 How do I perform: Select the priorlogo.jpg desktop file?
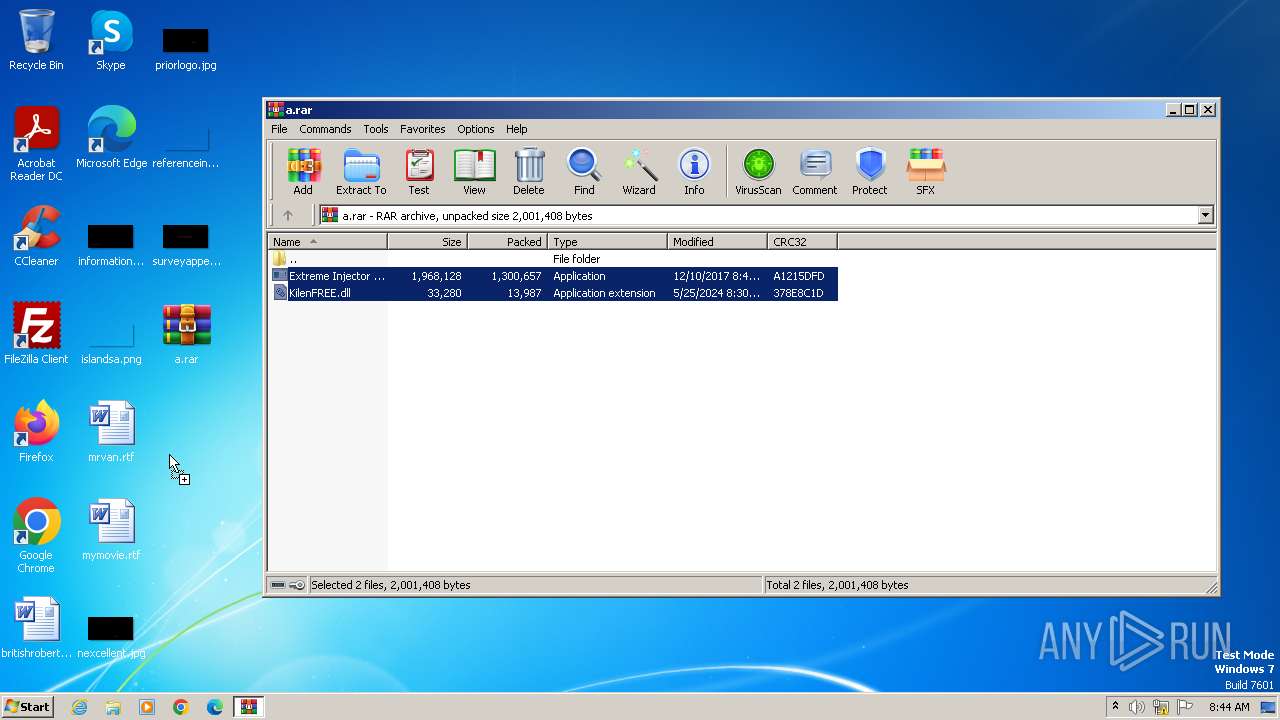(x=186, y=48)
